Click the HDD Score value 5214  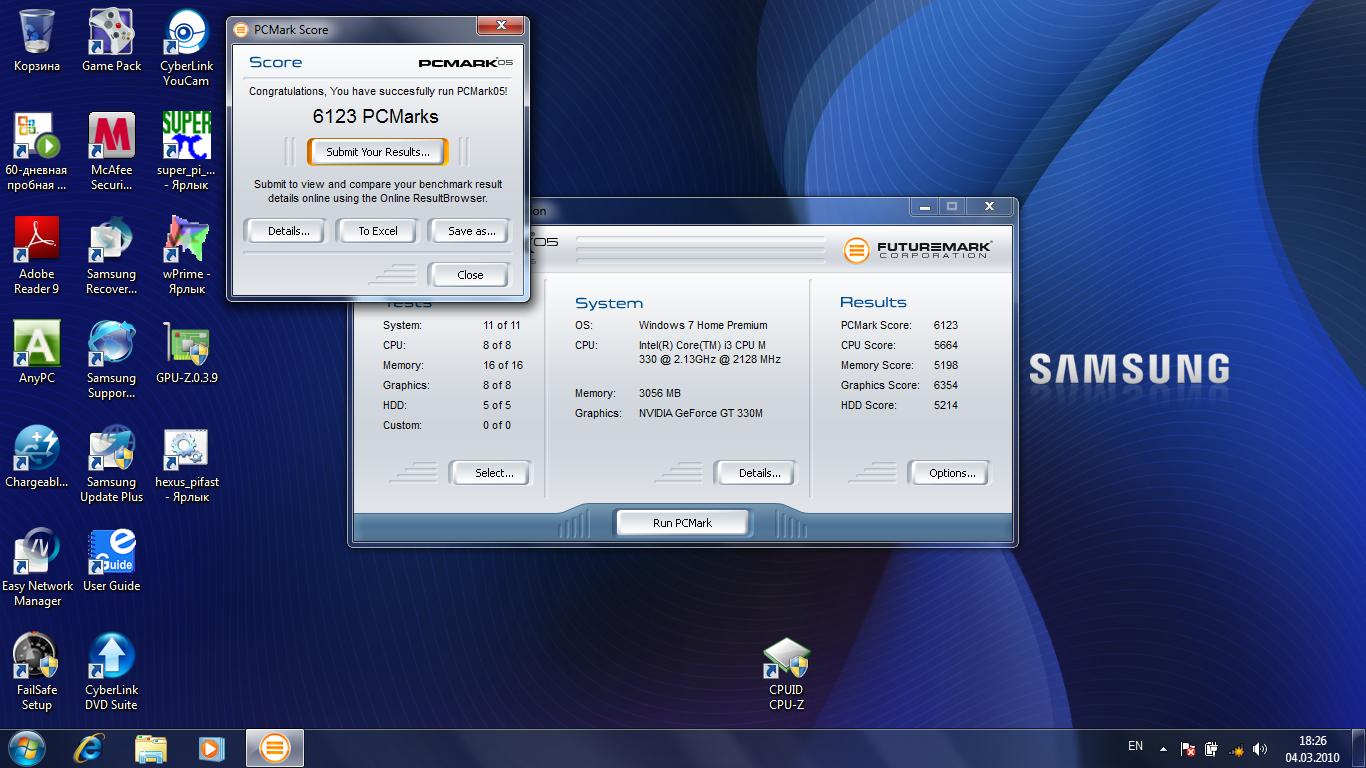click(x=945, y=405)
